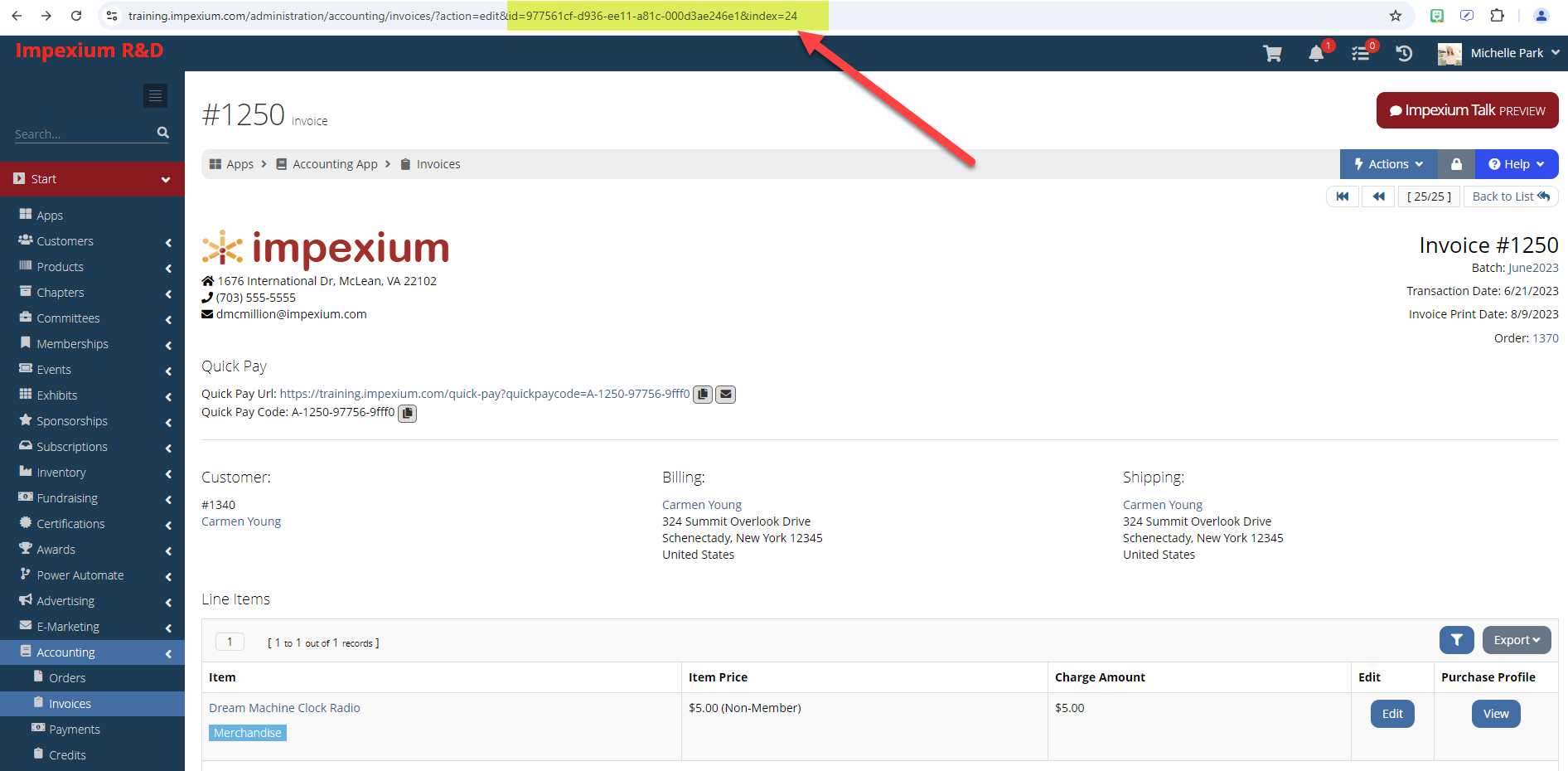The image size is (1568, 771).
Task: Open the Quick Pay URL link
Action: tap(485, 394)
